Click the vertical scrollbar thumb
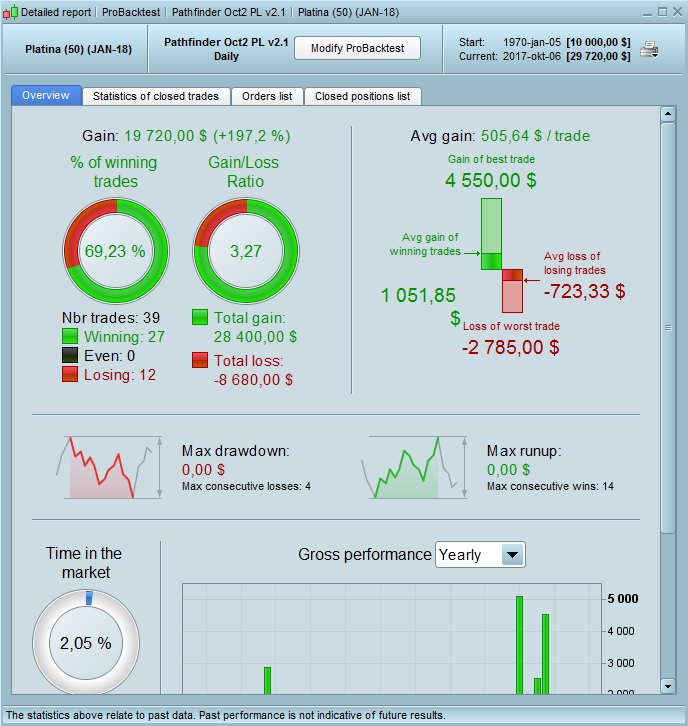688x726 pixels. pyautogui.click(x=668, y=328)
